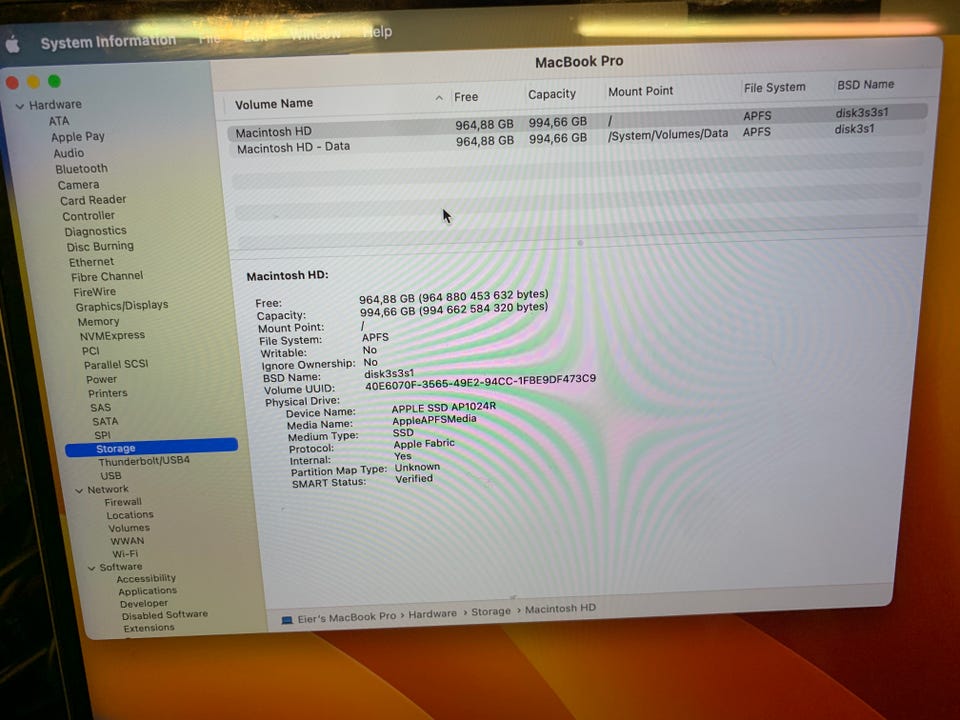The height and width of the screenshot is (720, 960).
Task: Click the Volume UUID value
Action: pos(480,382)
